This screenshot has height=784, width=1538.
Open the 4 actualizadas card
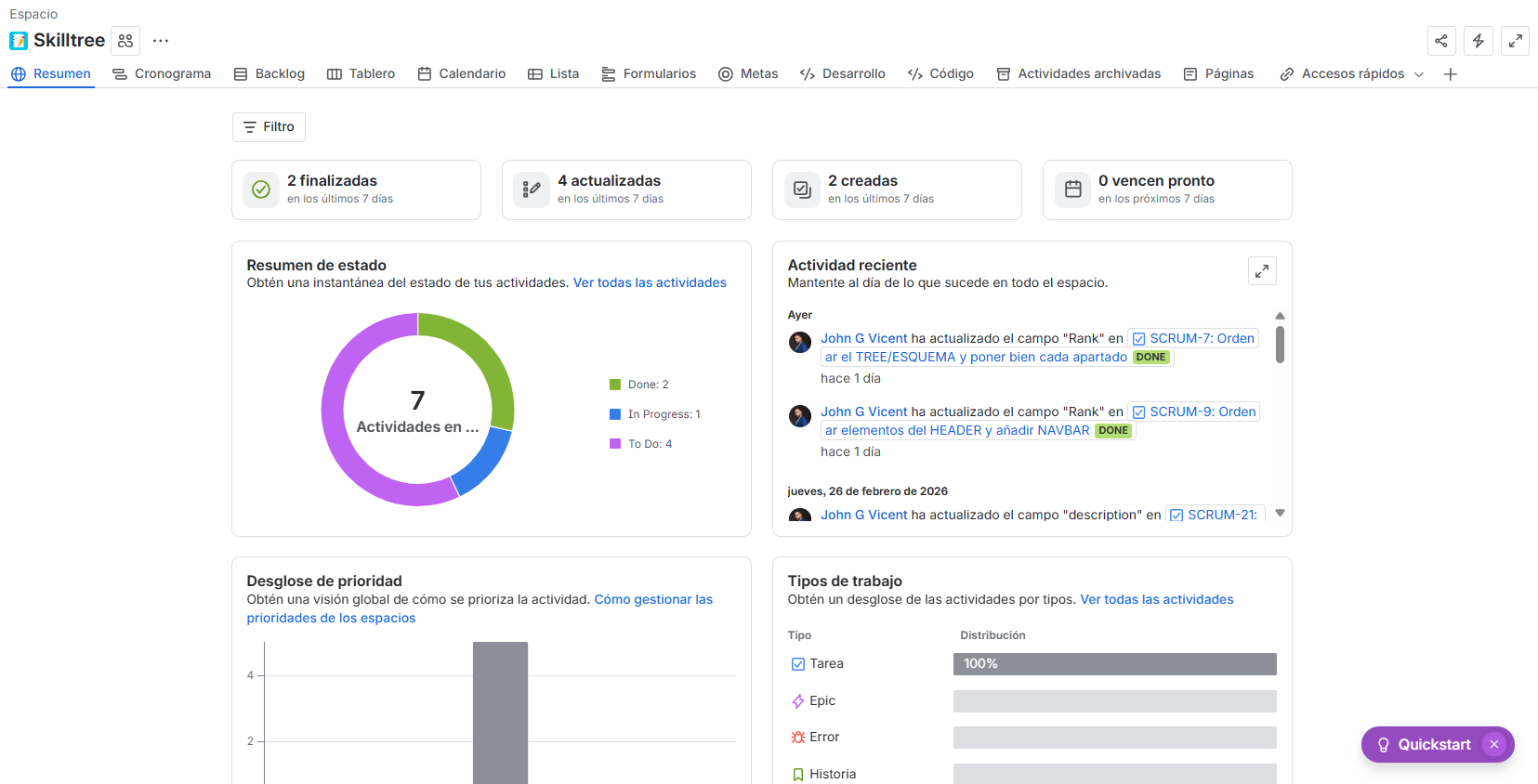(x=626, y=190)
